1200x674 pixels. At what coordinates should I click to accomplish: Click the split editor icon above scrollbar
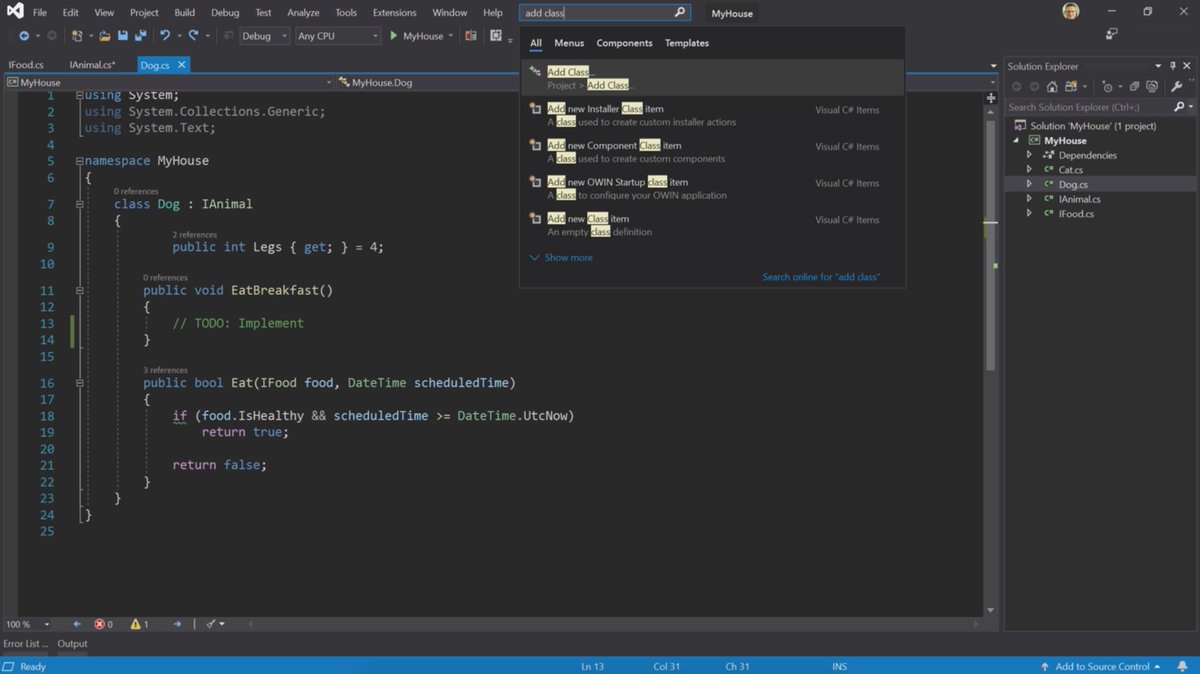click(991, 98)
